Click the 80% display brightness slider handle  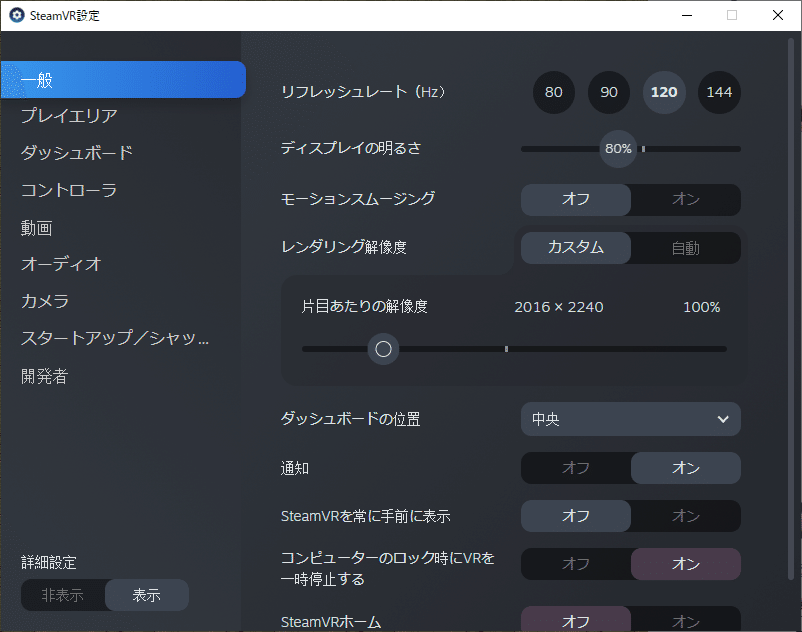coord(618,149)
